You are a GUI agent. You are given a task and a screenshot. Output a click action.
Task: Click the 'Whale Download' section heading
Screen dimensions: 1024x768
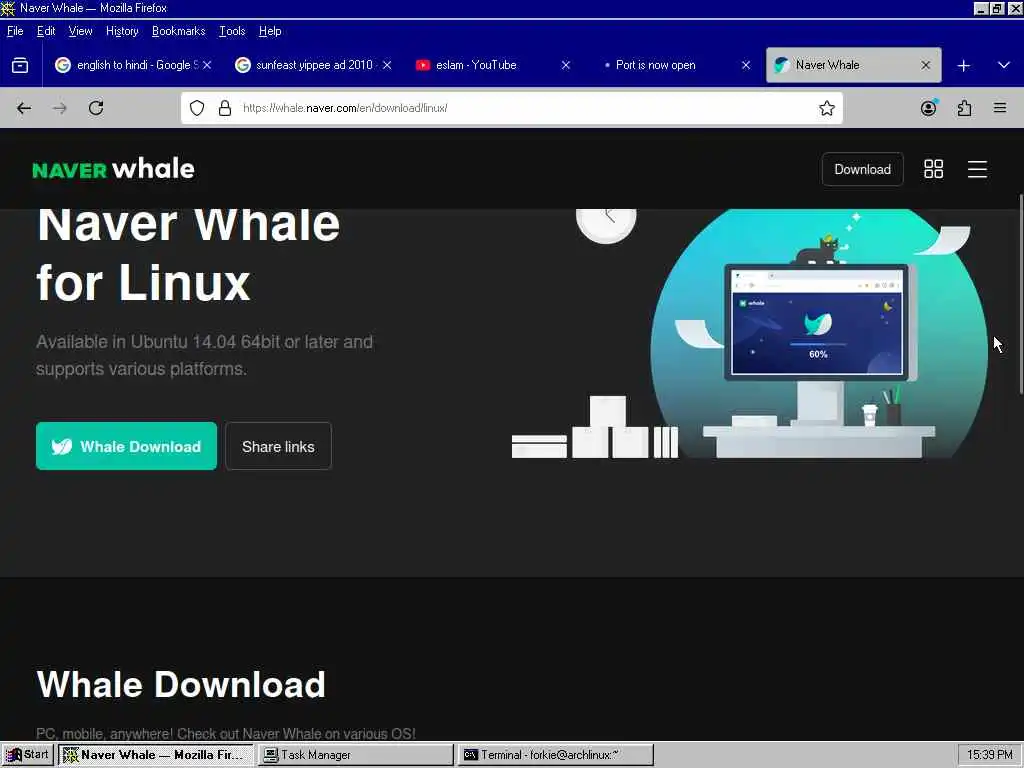(181, 684)
